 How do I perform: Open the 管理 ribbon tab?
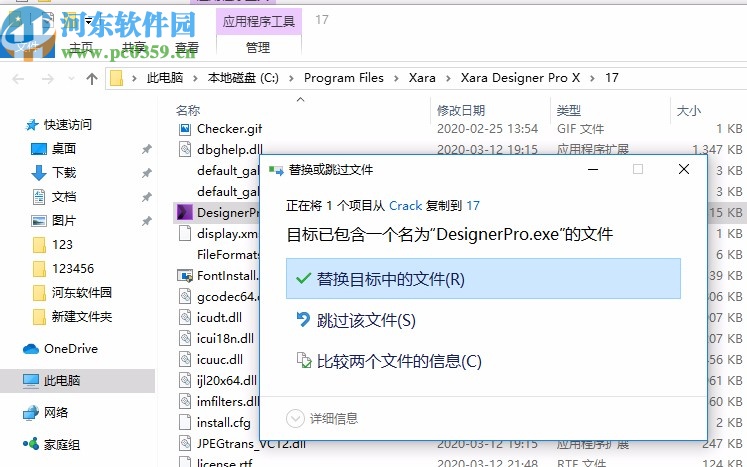click(x=258, y=47)
